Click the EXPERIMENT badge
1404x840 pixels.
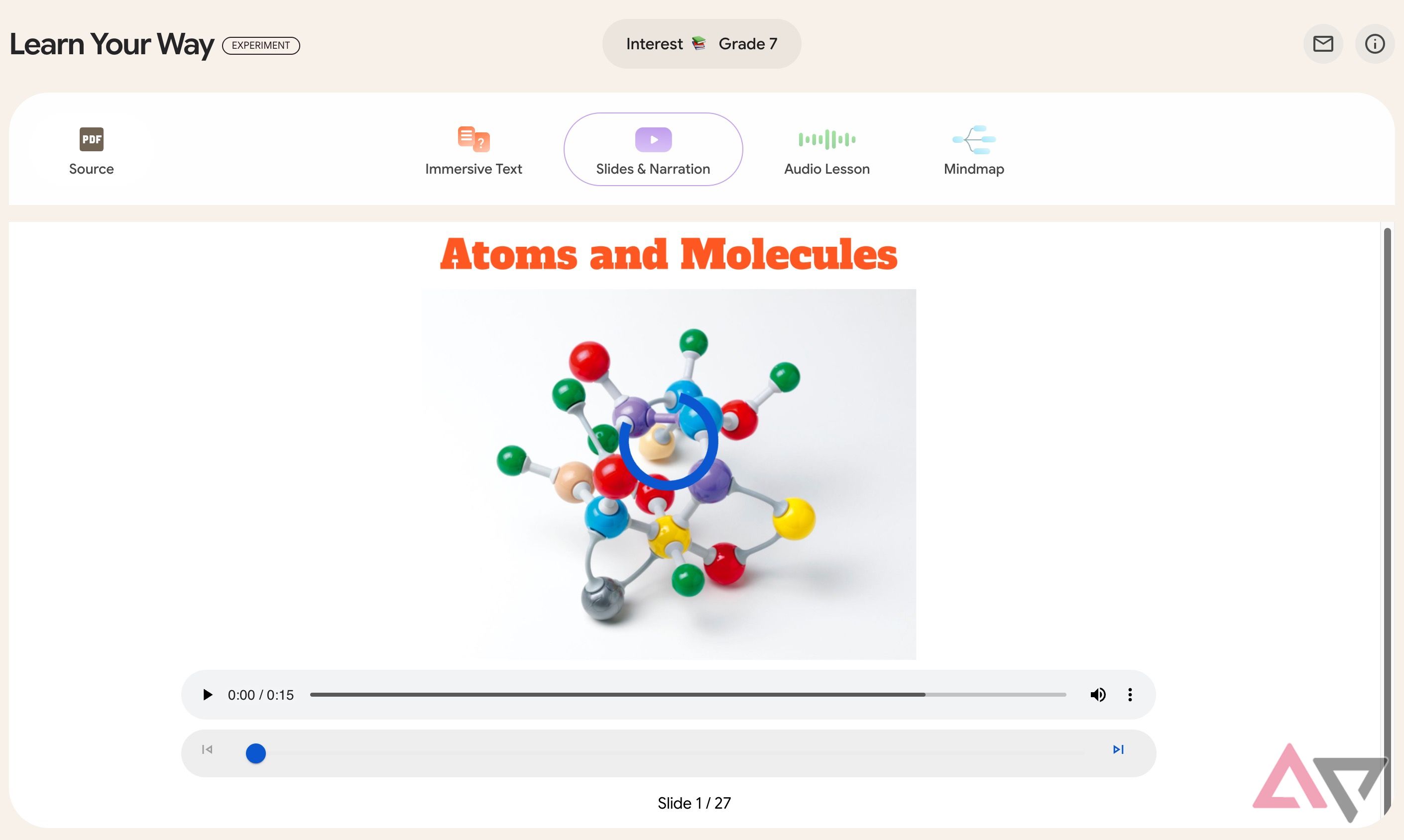(261, 45)
